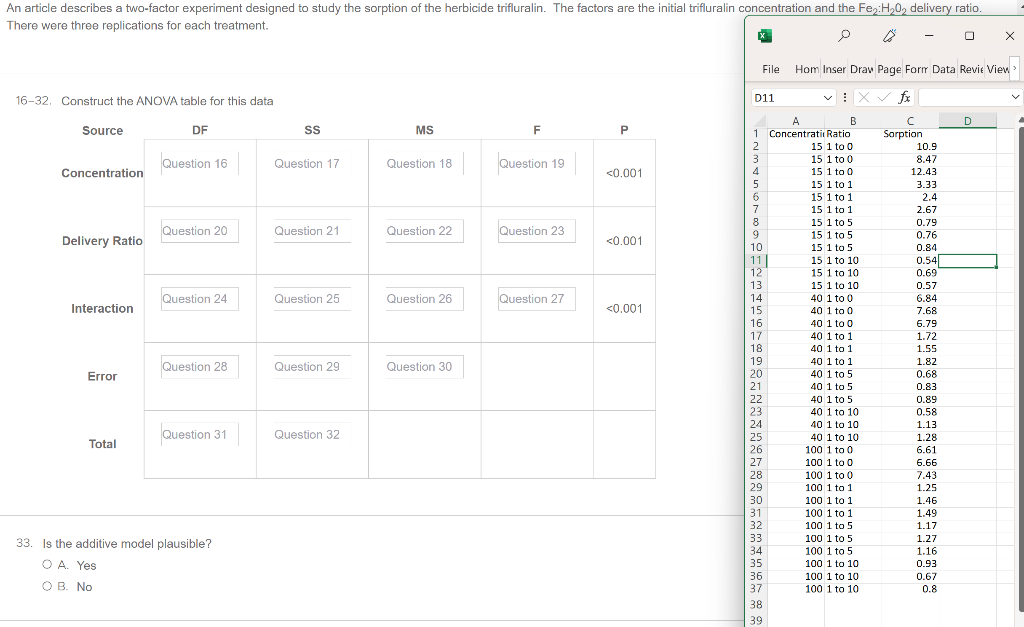Open the Name Box dropdown

coord(827,97)
